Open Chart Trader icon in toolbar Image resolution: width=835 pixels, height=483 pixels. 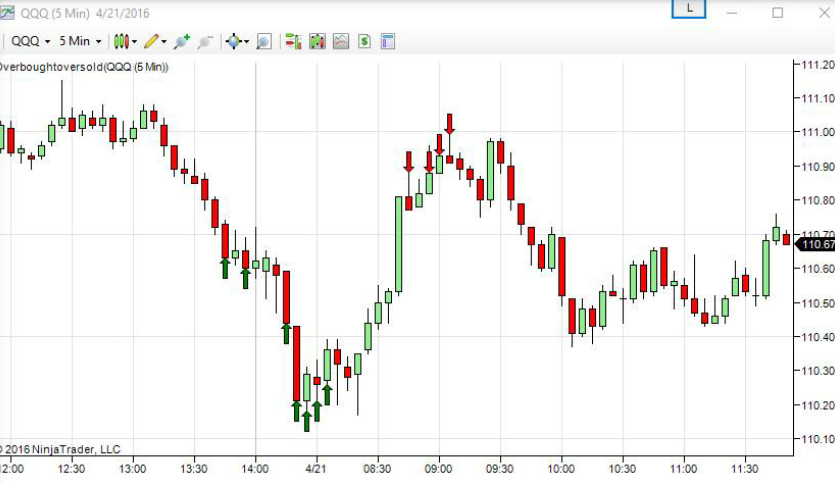pyautogui.click(x=293, y=41)
